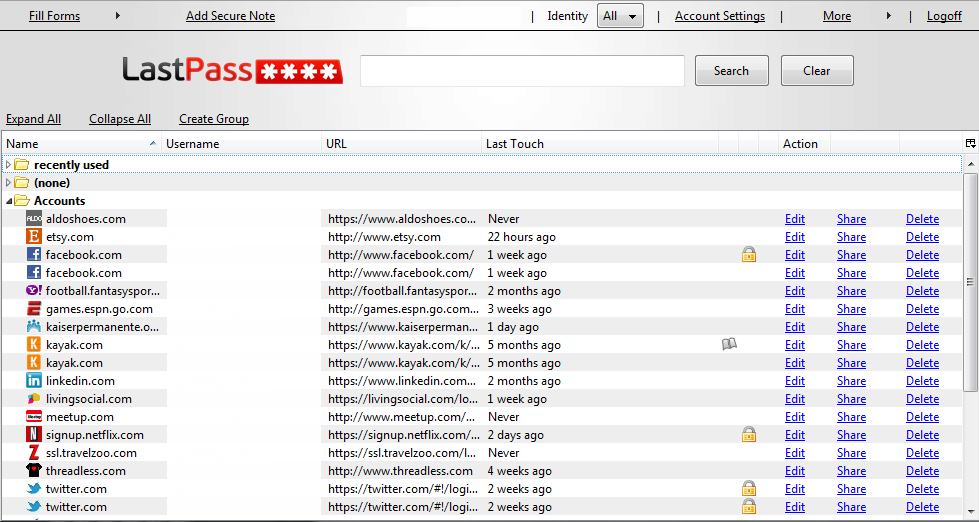This screenshot has width=979, height=522.
Task: Share the aldoshoes.com entry
Action: coord(852,219)
